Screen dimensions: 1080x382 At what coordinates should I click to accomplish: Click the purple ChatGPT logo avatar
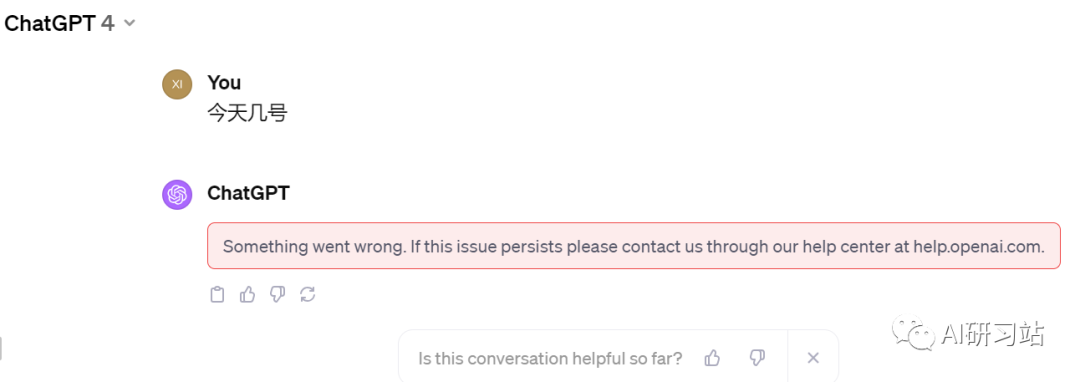[x=177, y=194]
